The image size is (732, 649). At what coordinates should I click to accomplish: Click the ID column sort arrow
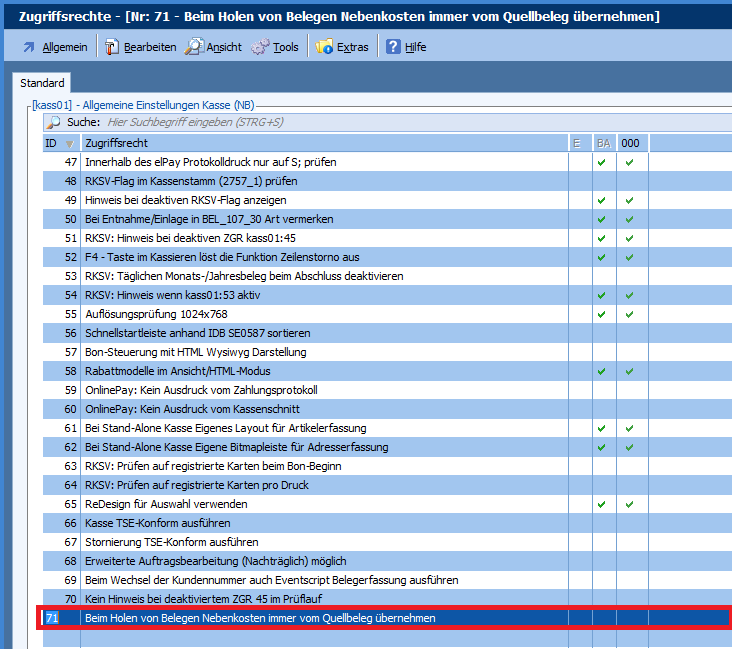point(68,144)
